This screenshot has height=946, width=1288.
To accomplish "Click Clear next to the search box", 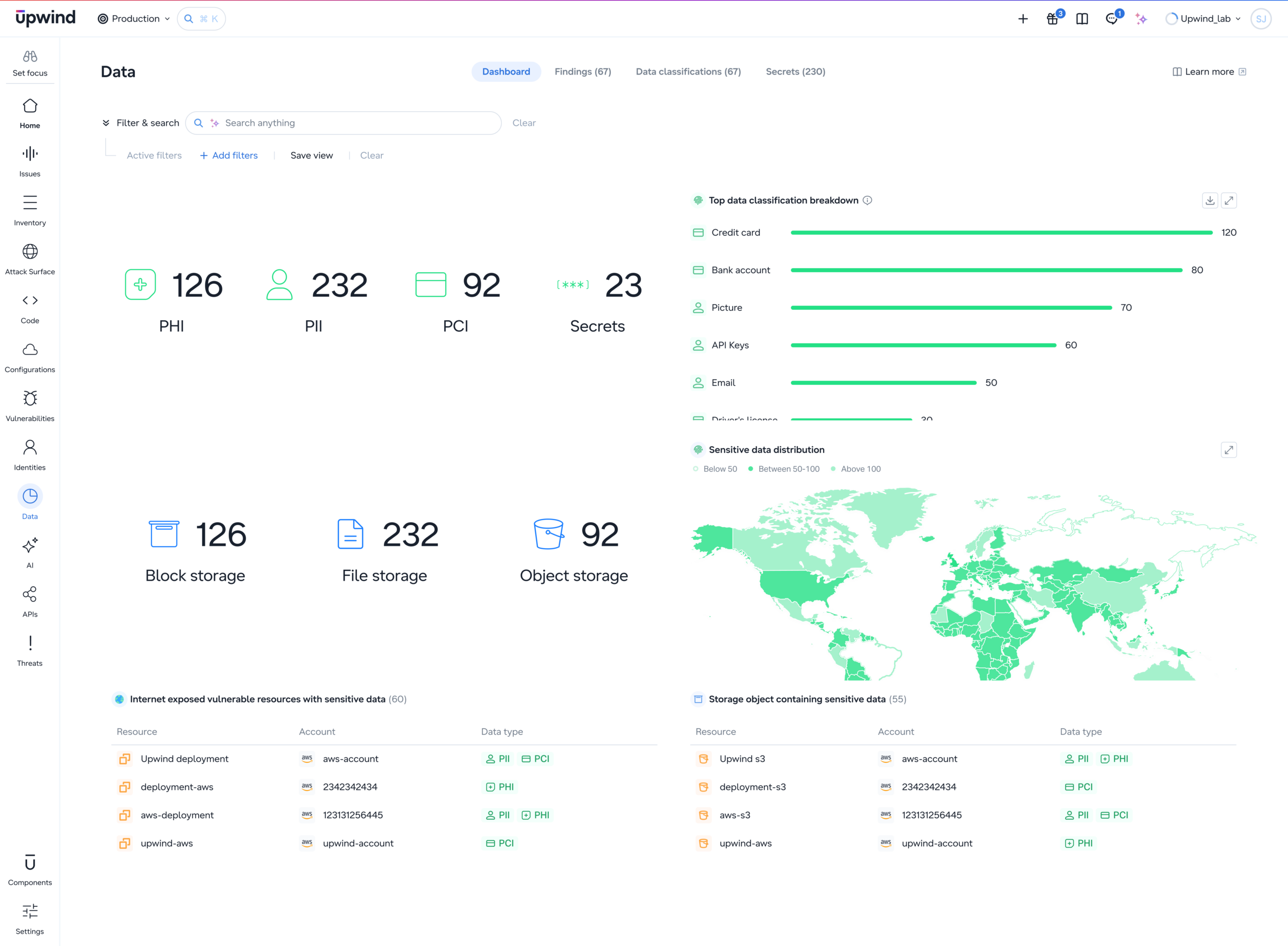I will point(524,123).
